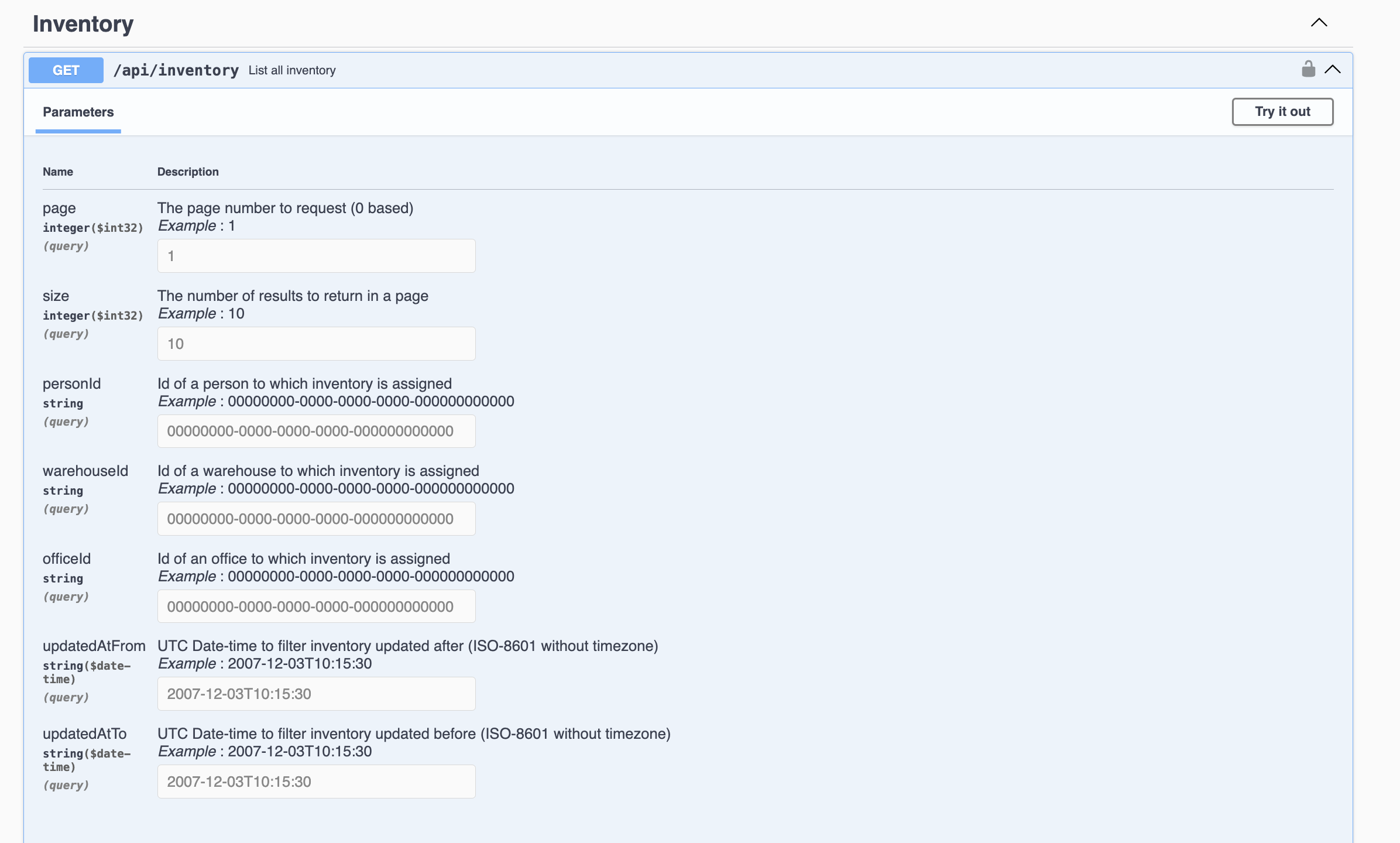Click the 'updatedAtFrom' parameter name
This screenshot has width=1400, height=843.
tap(94, 646)
